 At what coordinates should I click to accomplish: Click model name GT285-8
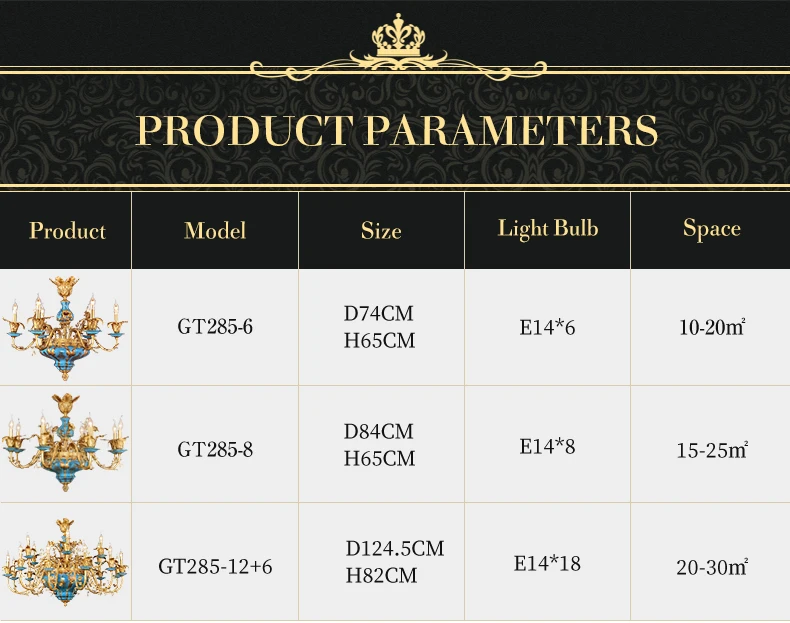coord(215,449)
